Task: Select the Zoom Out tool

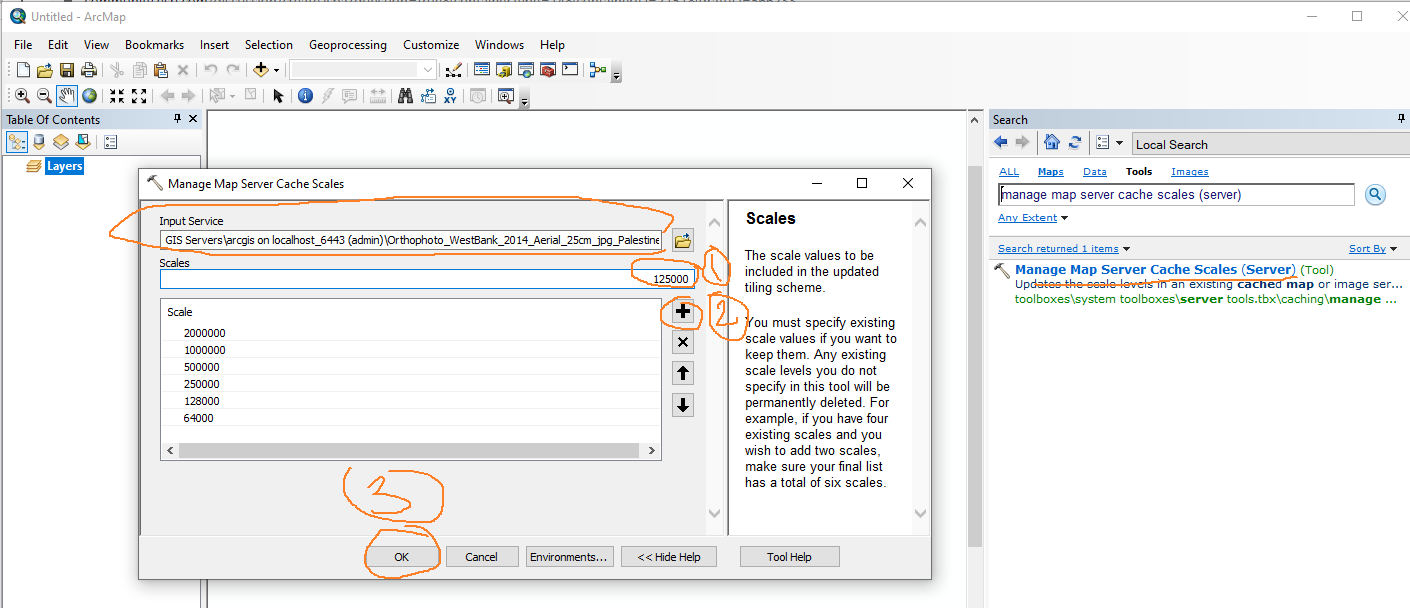Action: (x=45, y=96)
